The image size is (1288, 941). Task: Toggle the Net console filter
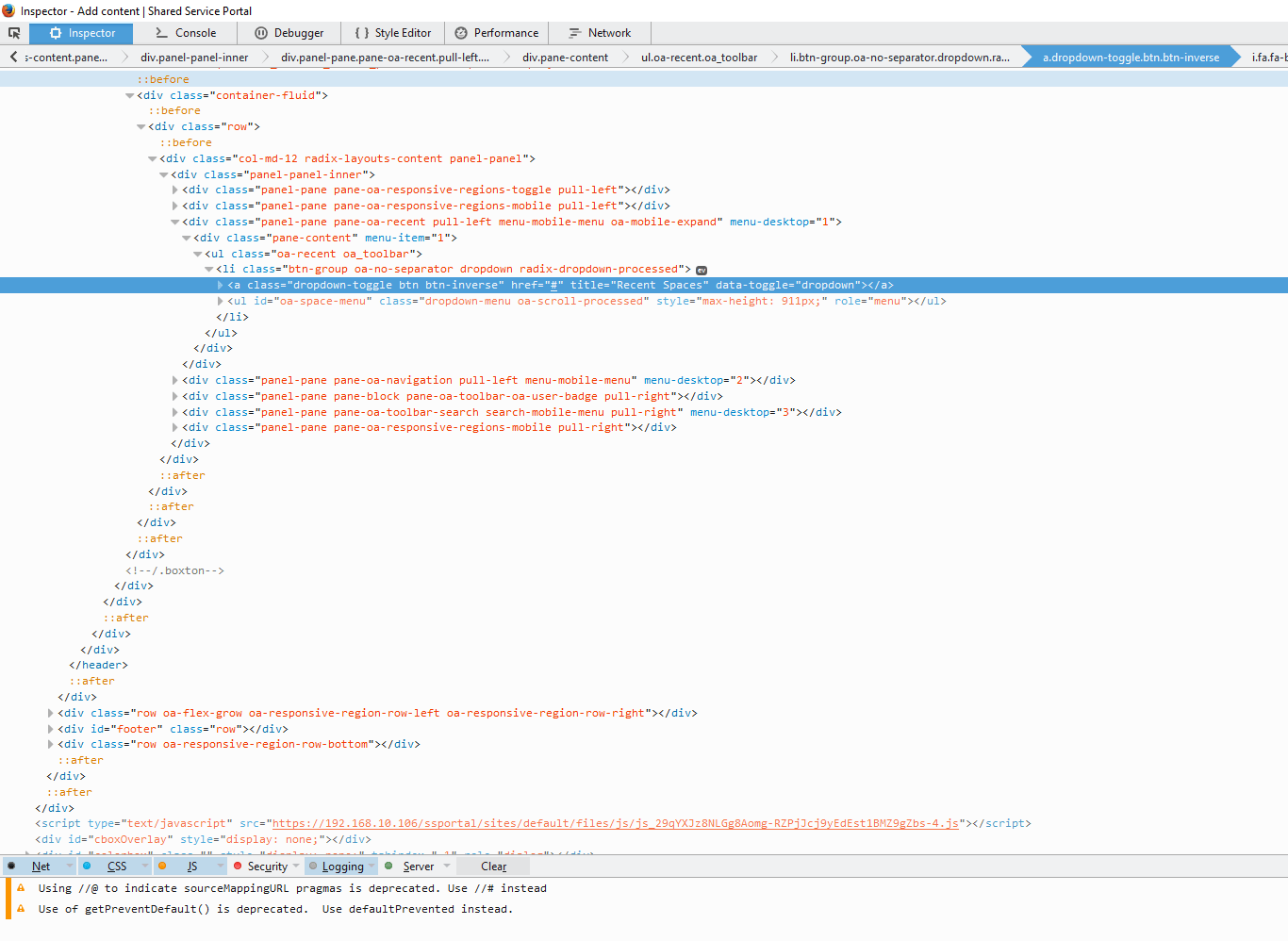pyautogui.click(x=33, y=867)
